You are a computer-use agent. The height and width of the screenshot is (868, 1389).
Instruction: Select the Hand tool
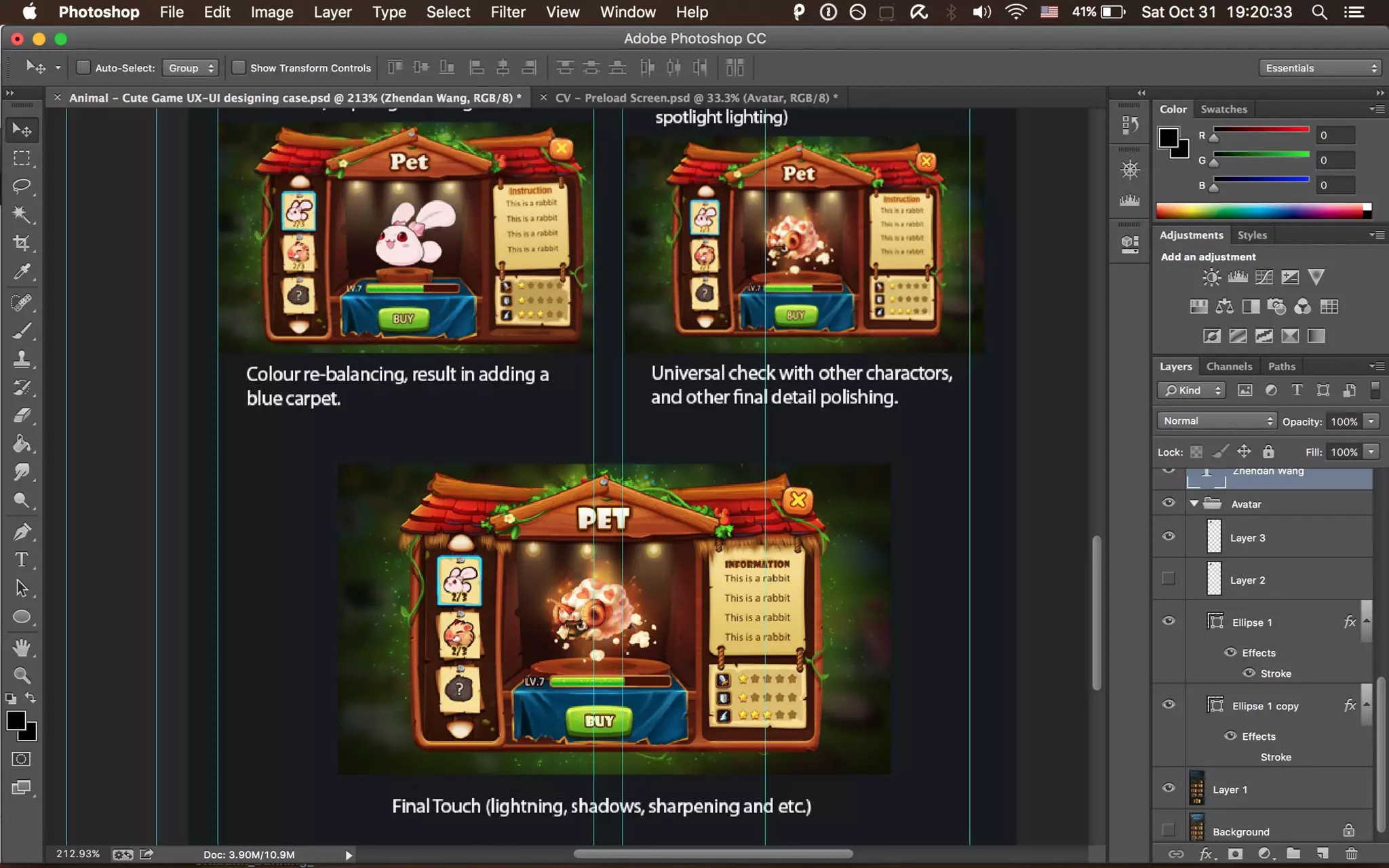pos(22,648)
